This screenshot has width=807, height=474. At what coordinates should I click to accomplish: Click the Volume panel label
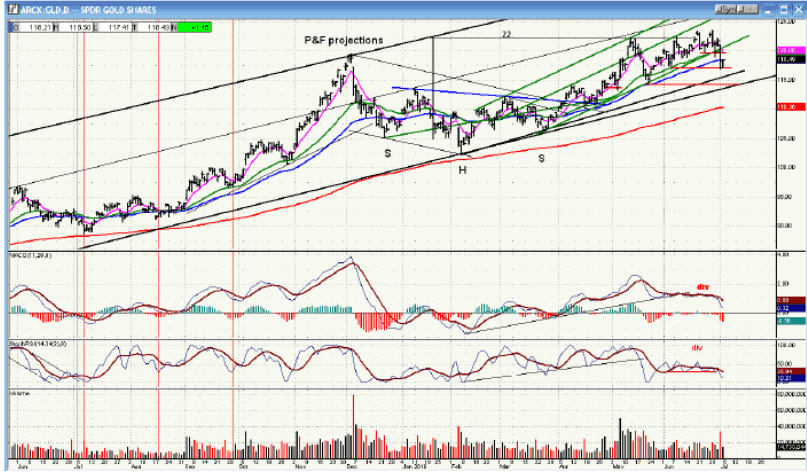tap(20, 393)
